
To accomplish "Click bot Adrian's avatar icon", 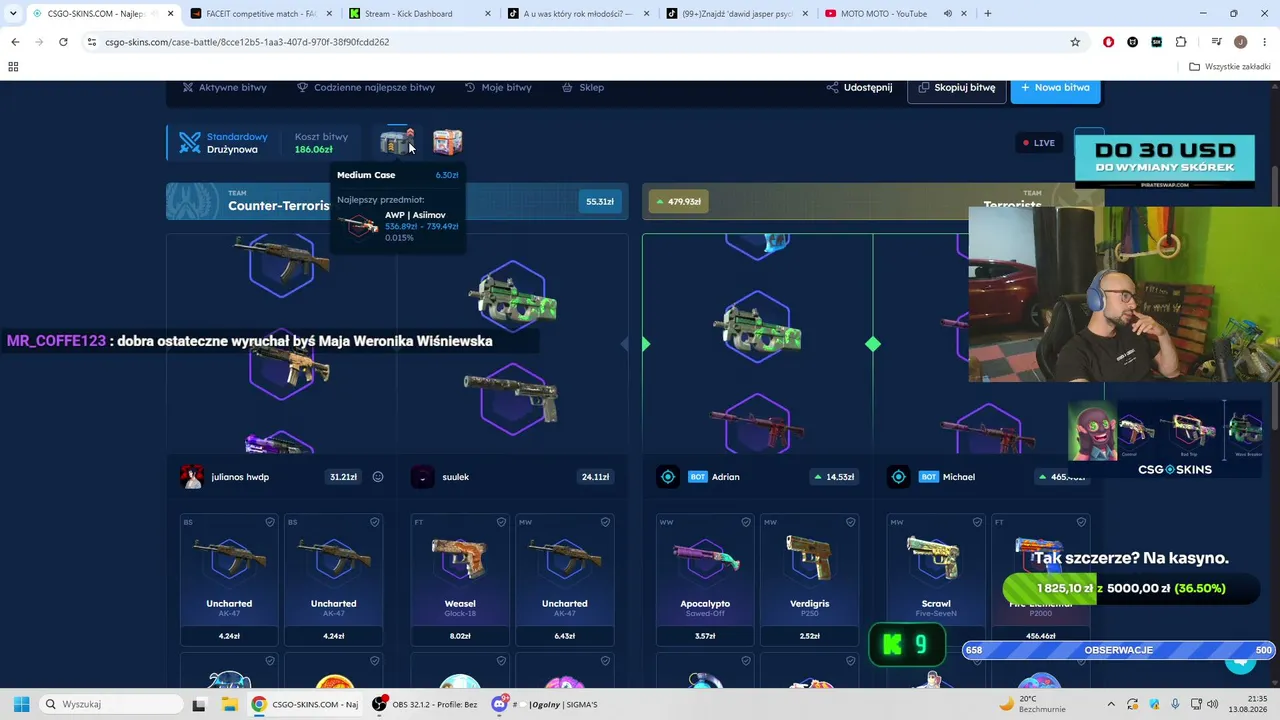I will (668, 477).
